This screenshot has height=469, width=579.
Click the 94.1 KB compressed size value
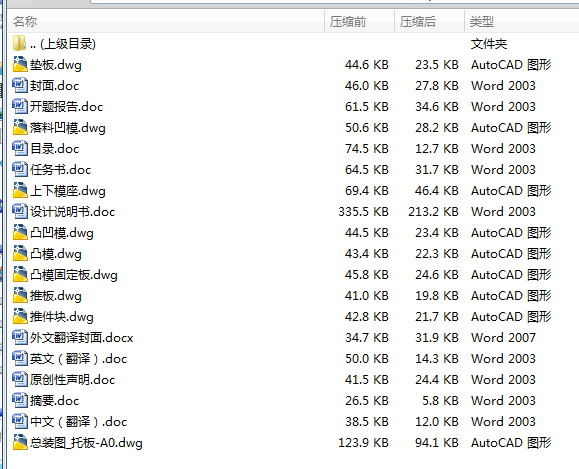click(x=437, y=442)
